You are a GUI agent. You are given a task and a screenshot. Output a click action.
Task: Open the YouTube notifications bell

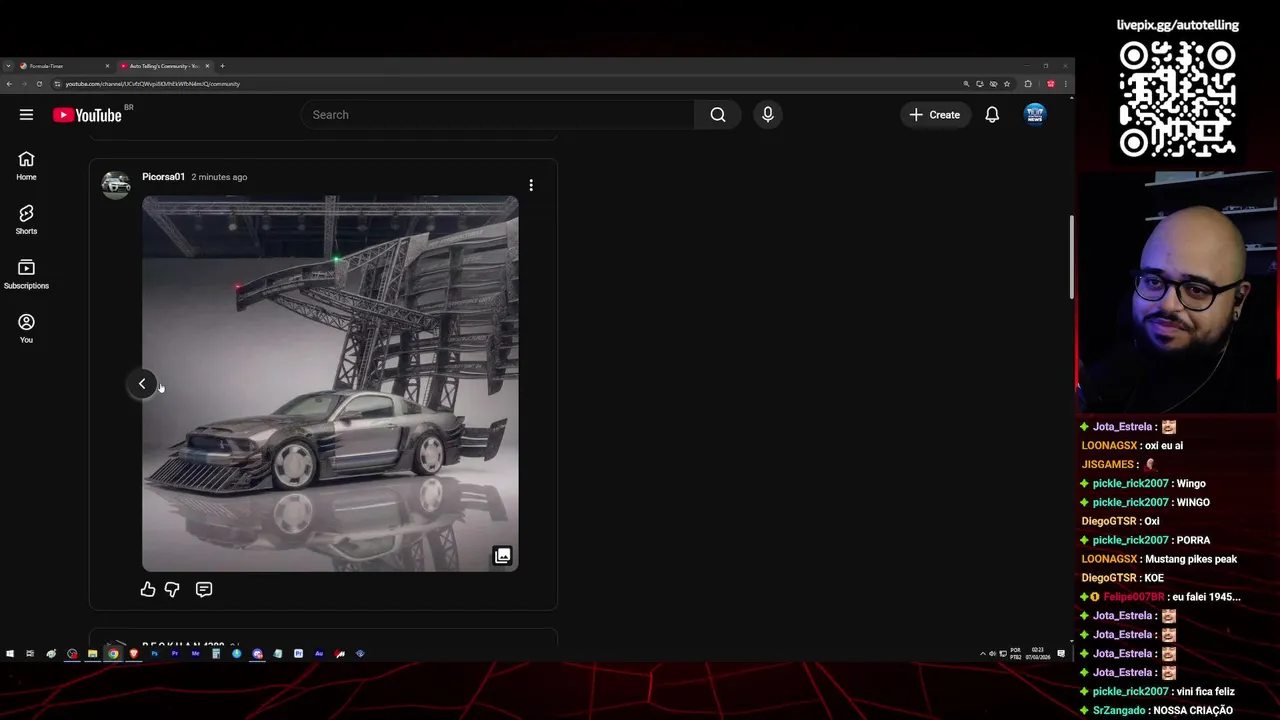(x=992, y=115)
